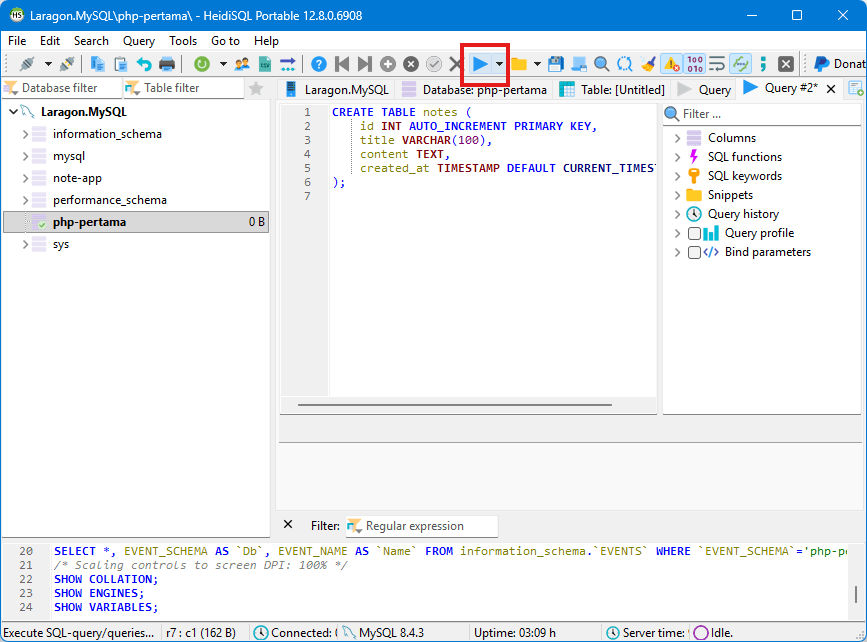This screenshot has width=867, height=642.
Task: Open the User manager icon
Action: (x=241, y=63)
